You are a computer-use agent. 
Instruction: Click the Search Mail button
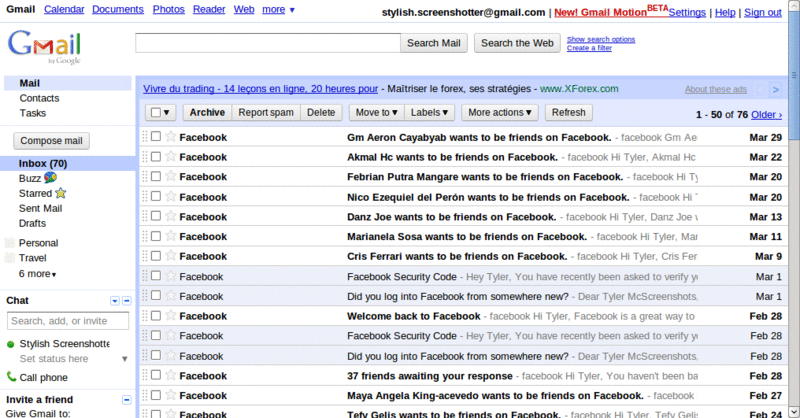pyautogui.click(x=434, y=43)
